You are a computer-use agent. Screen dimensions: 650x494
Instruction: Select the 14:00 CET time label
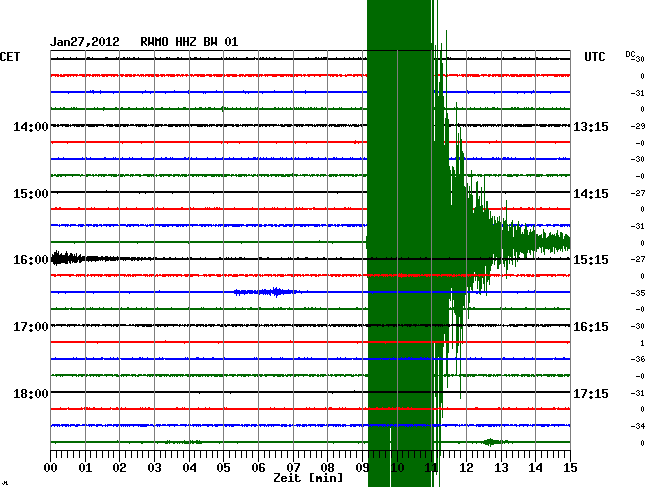pyautogui.click(x=31, y=126)
